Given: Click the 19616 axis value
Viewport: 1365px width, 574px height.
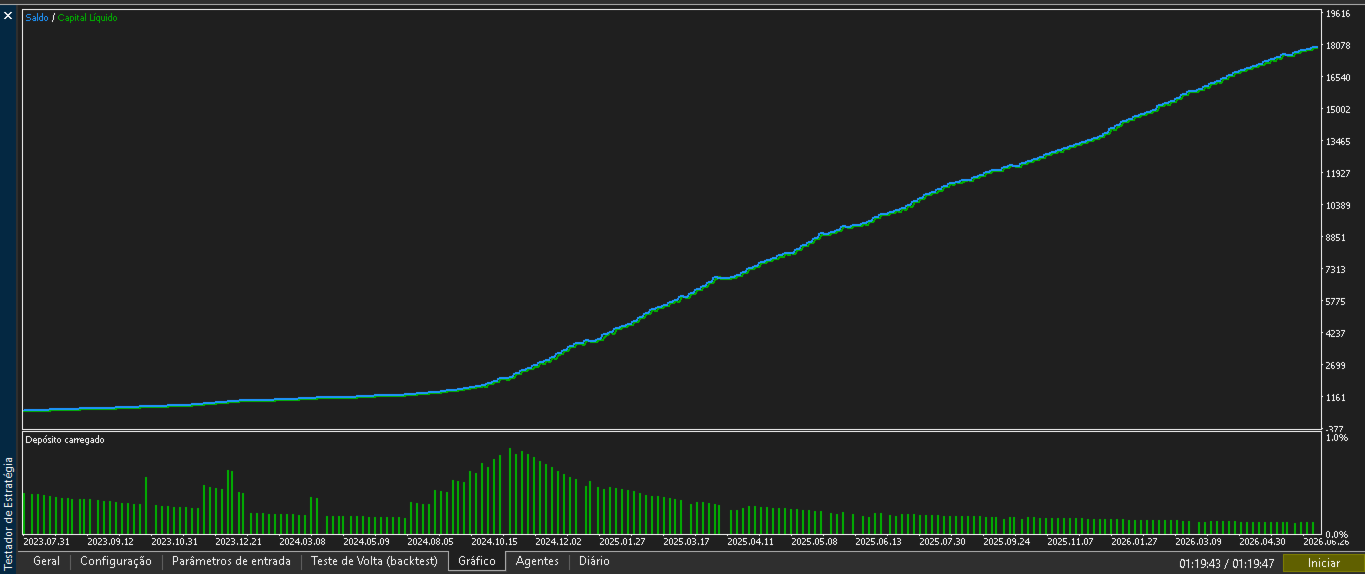Looking at the screenshot, I should click(x=1339, y=14).
